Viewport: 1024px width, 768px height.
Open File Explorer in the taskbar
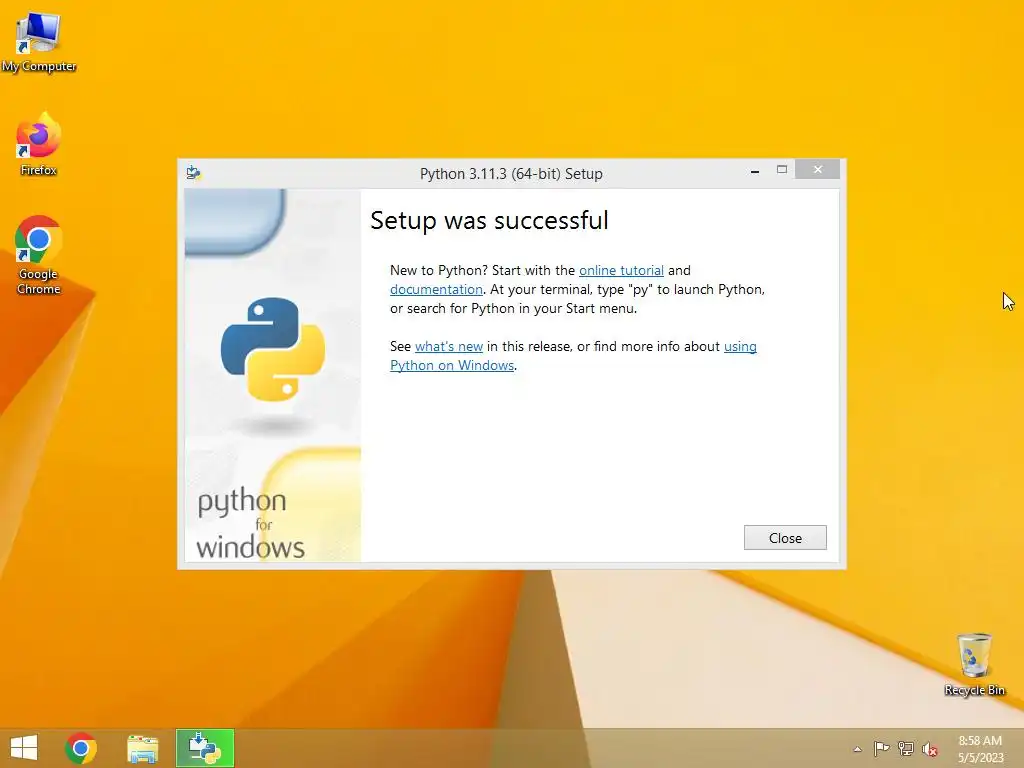[142, 748]
